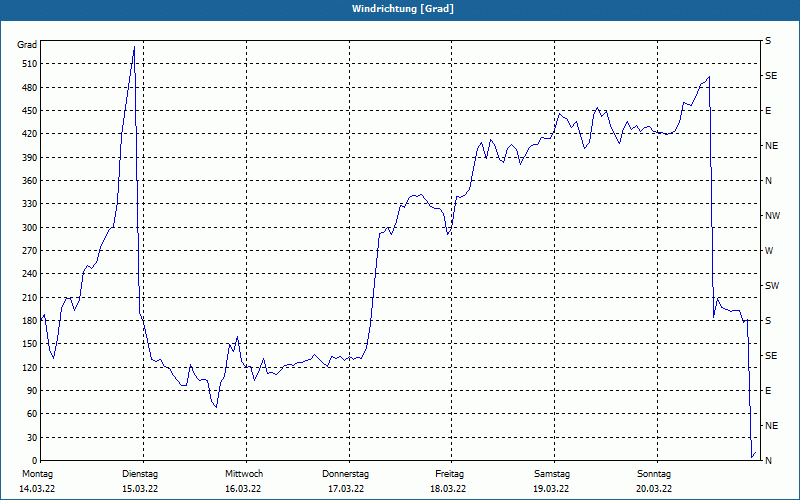Select the 120 value on the degree axis
This screenshot has width=800, height=500.
click(30, 367)
